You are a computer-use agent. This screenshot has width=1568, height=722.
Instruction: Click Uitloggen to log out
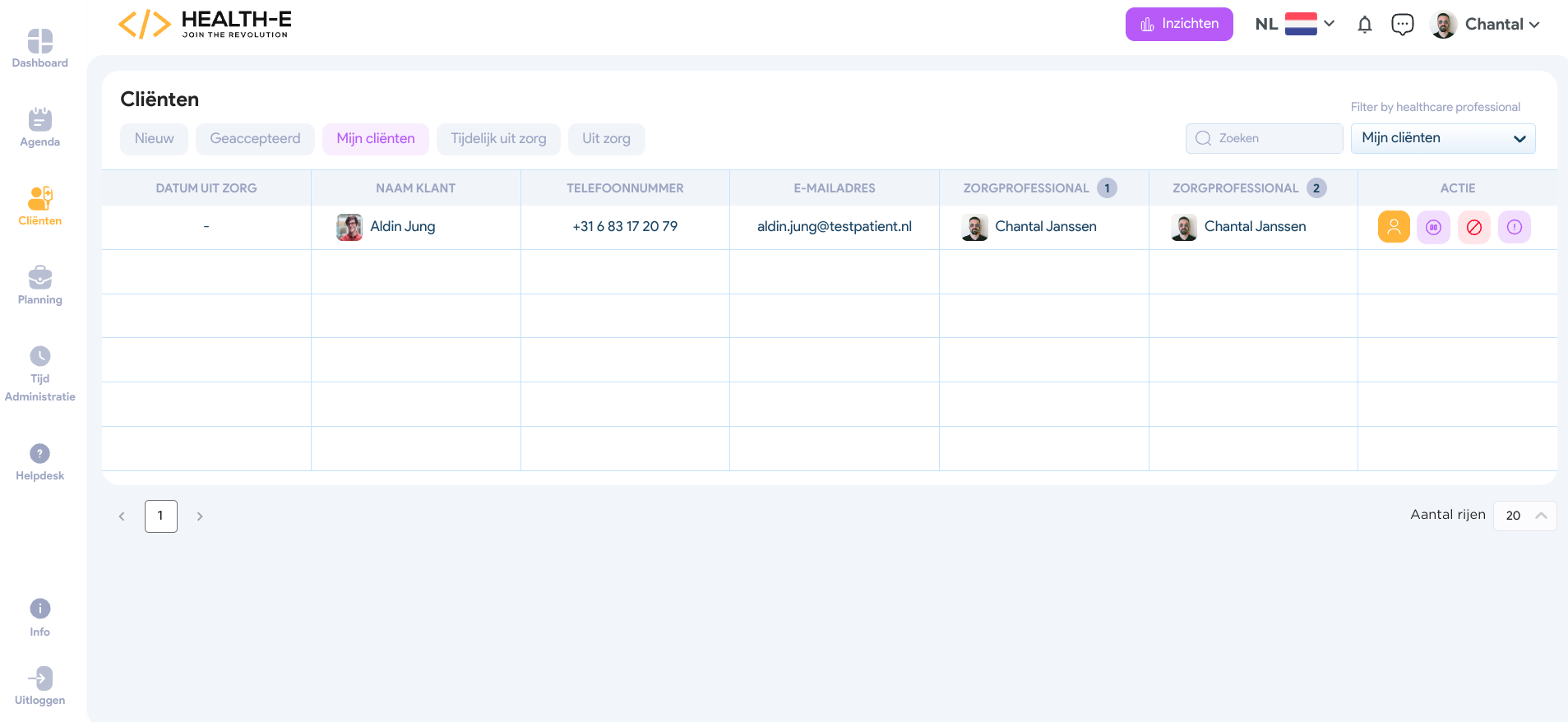click(x=39, y=686)
